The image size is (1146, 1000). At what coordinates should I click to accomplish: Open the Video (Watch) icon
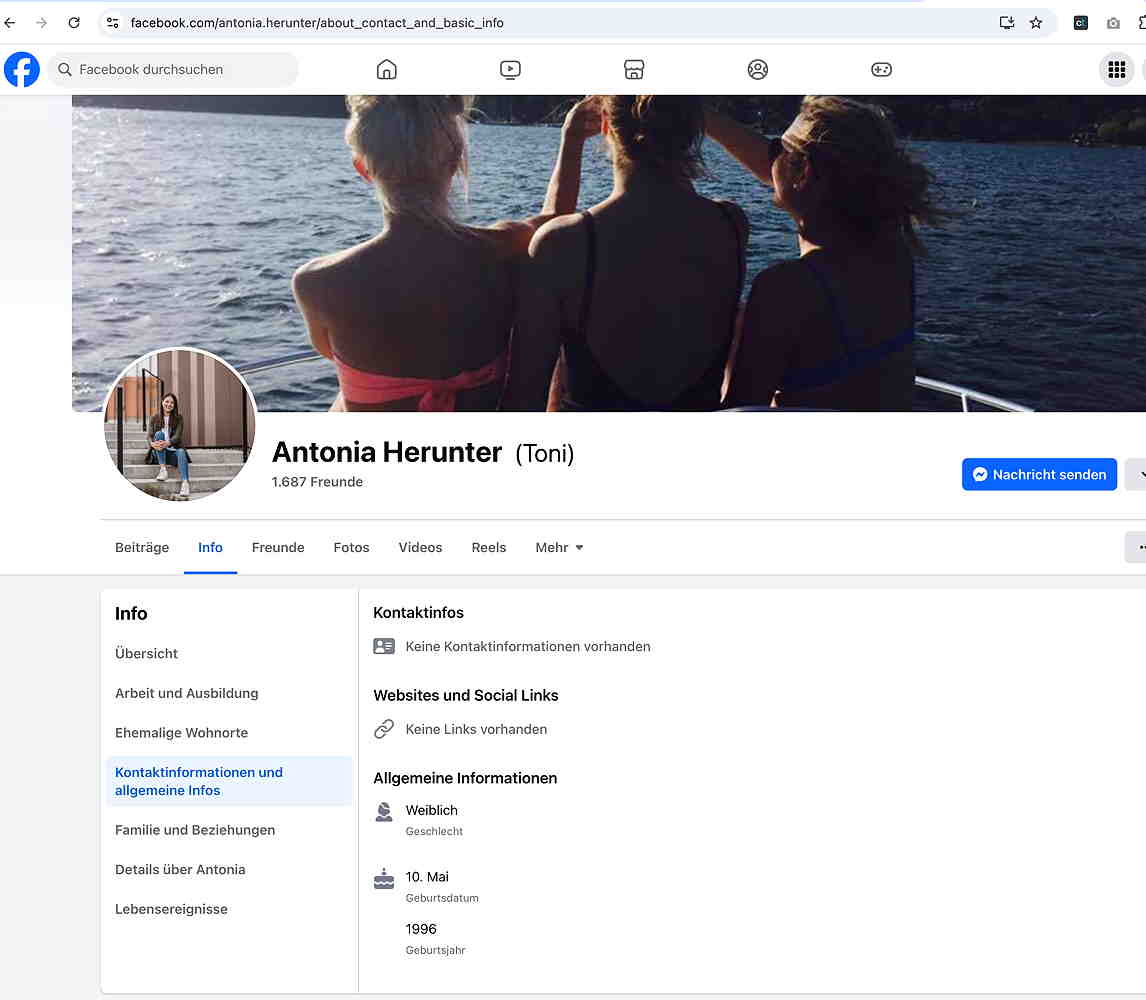point(510,69)
